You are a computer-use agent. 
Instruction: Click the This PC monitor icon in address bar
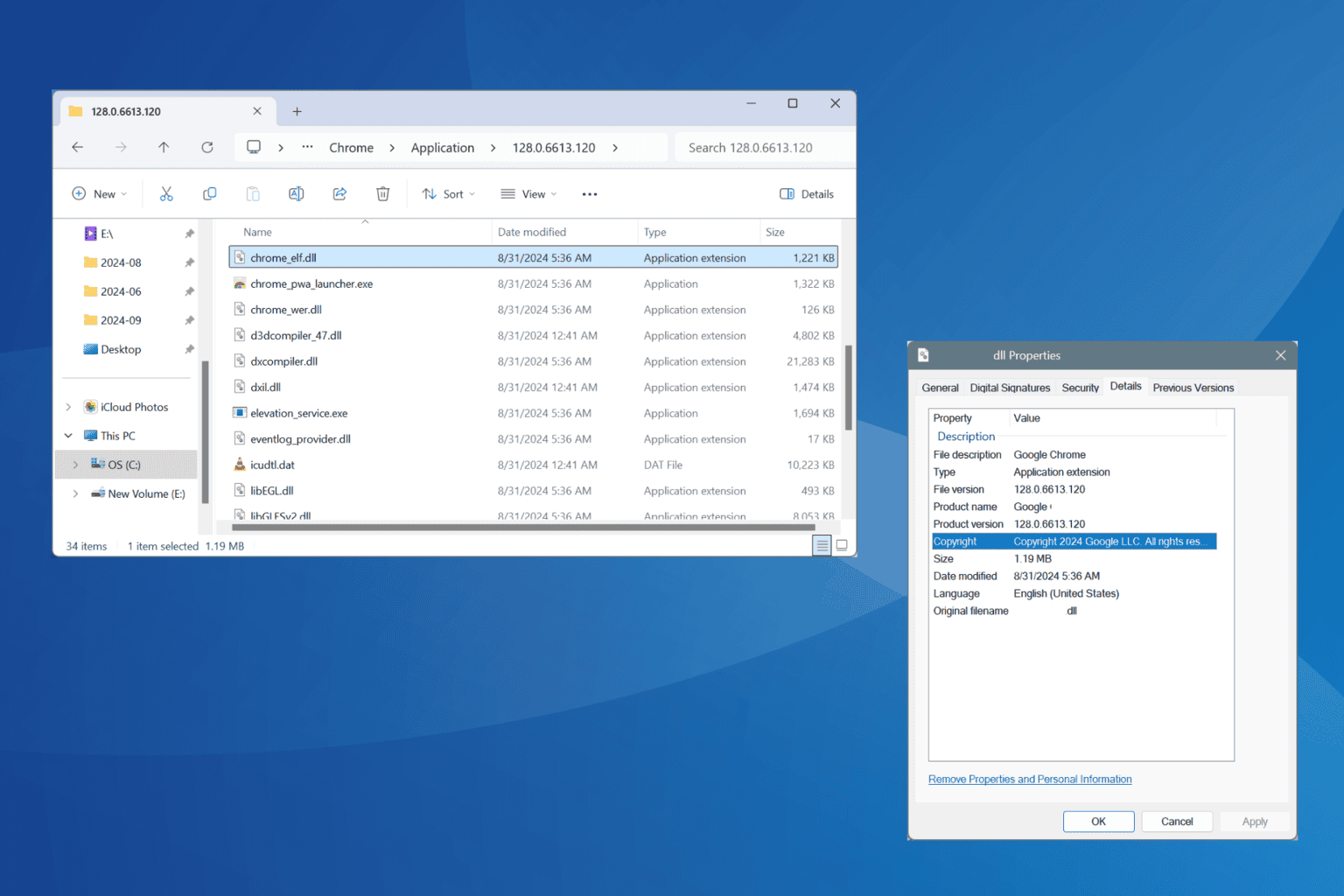tap(254, 147)
